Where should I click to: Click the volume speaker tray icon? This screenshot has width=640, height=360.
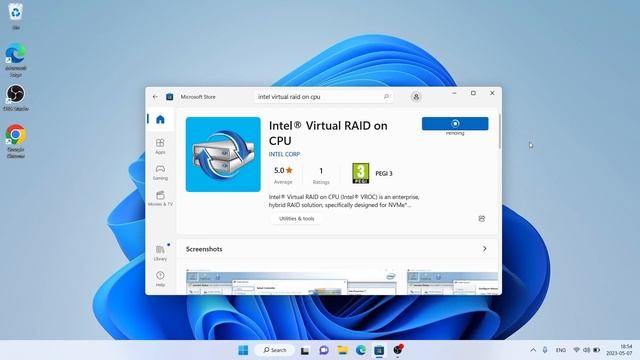pyautogui.click(x=587, y=350)
